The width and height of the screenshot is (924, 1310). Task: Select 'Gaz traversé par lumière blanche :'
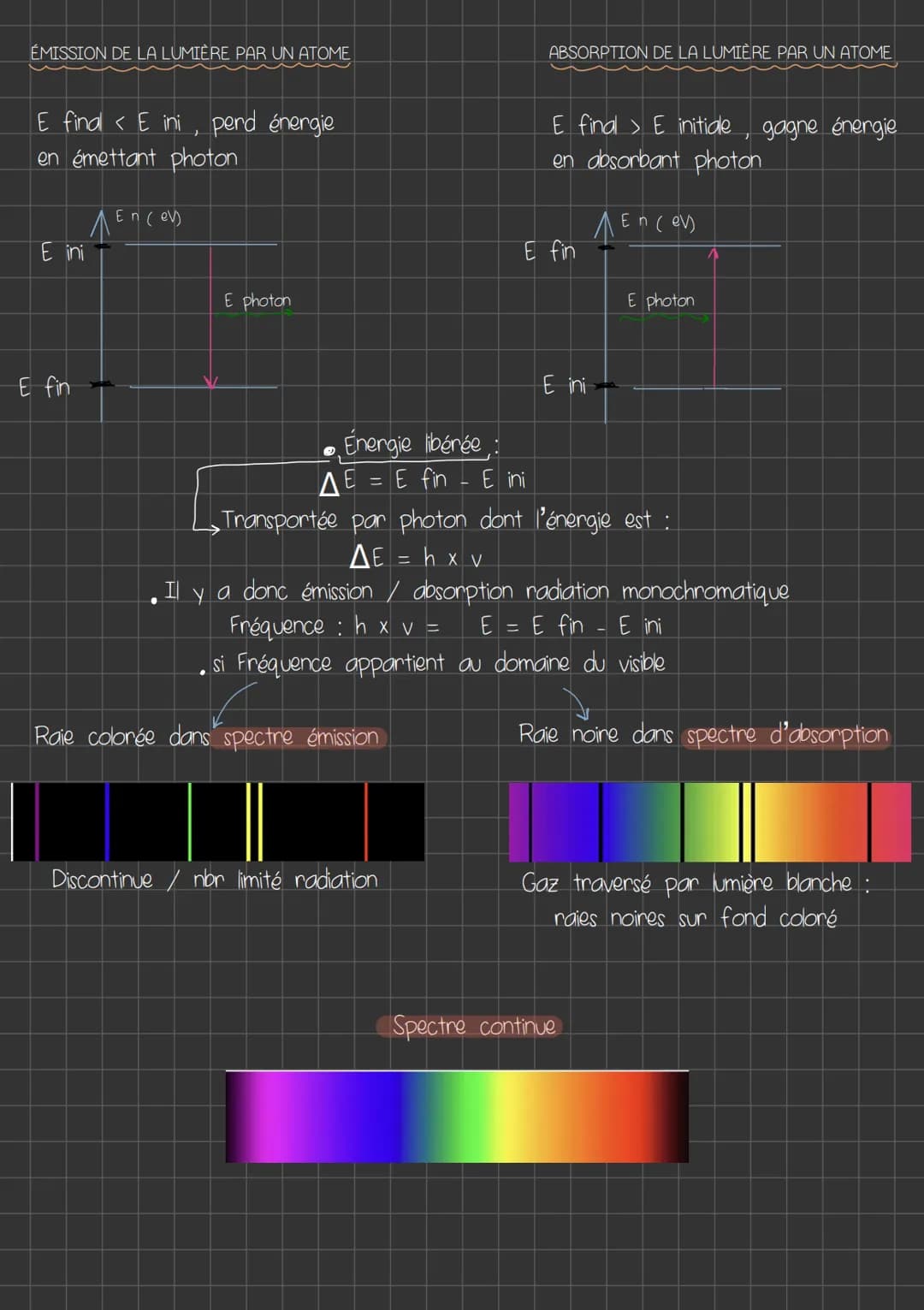tap(696, 883)
